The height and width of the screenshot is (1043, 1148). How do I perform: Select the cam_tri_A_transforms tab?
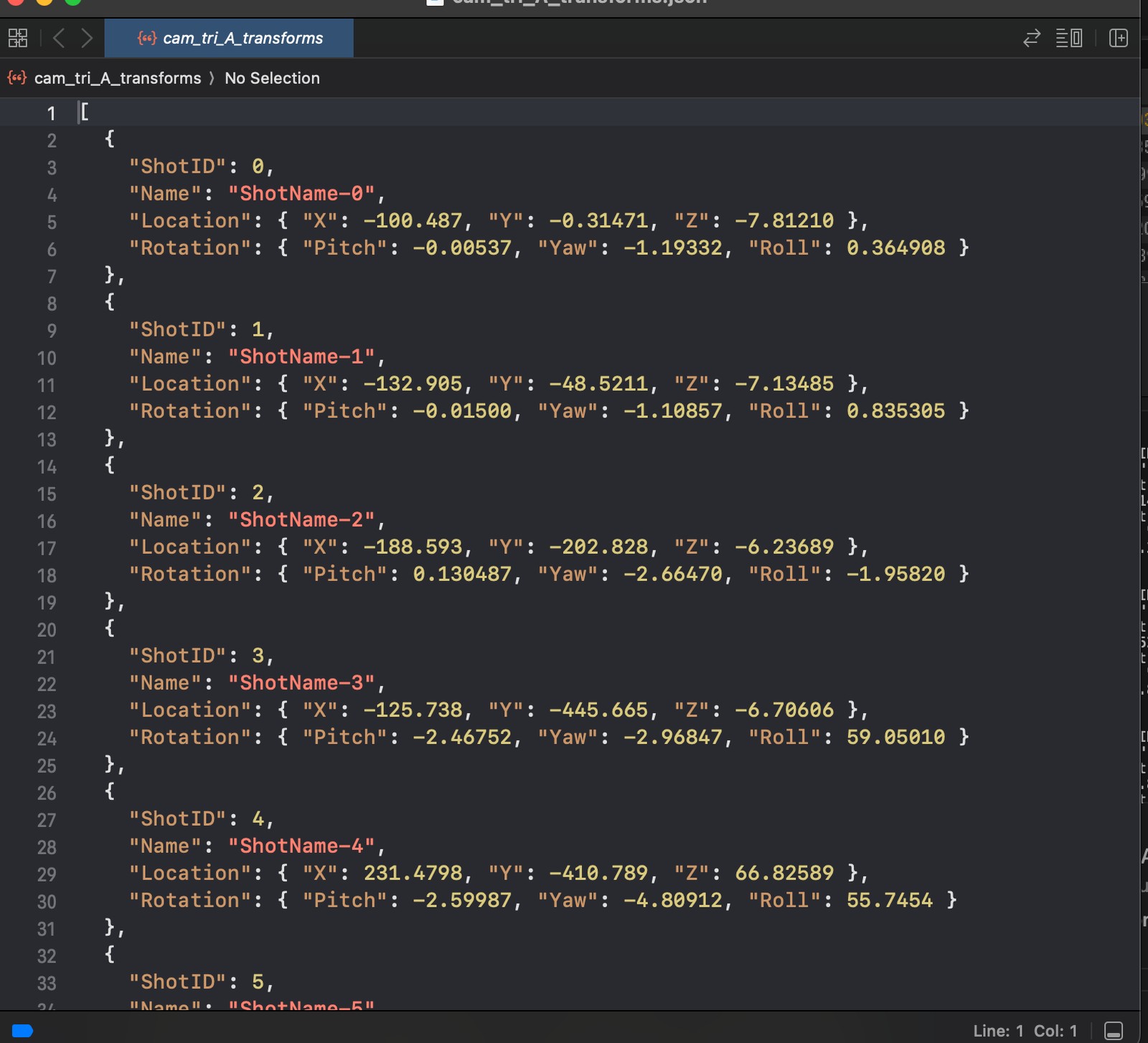click(x=229, y=38)
